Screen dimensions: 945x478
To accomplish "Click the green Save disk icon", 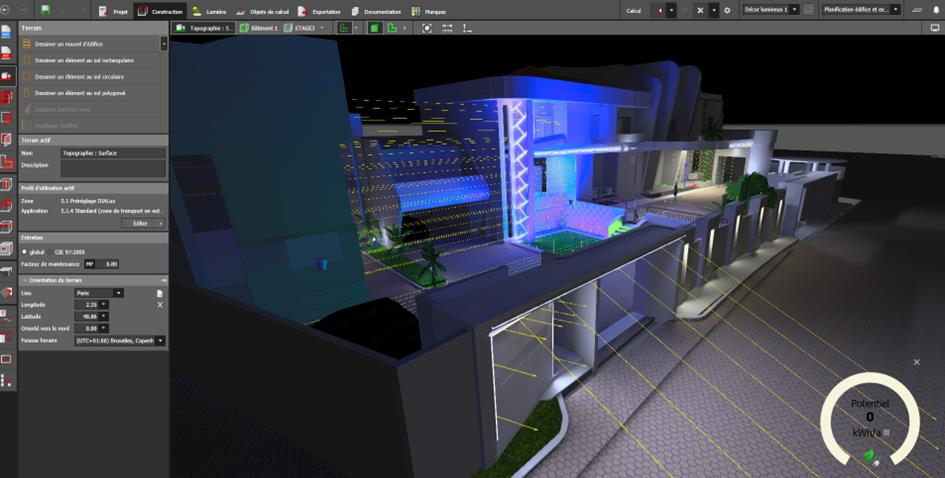I will (x=46, y=10).
